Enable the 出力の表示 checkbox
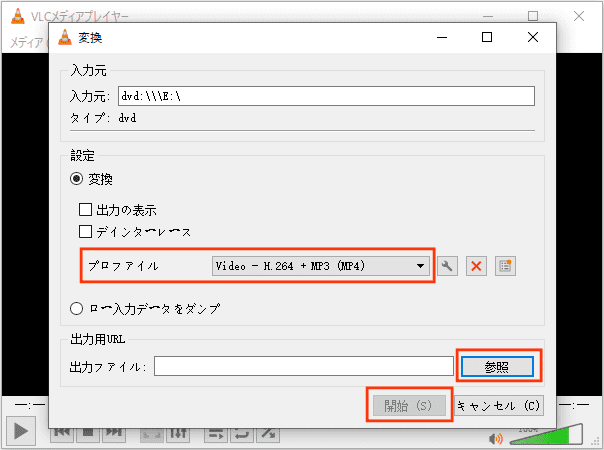Viewport: 604px width, 450px height. (85, 210)
